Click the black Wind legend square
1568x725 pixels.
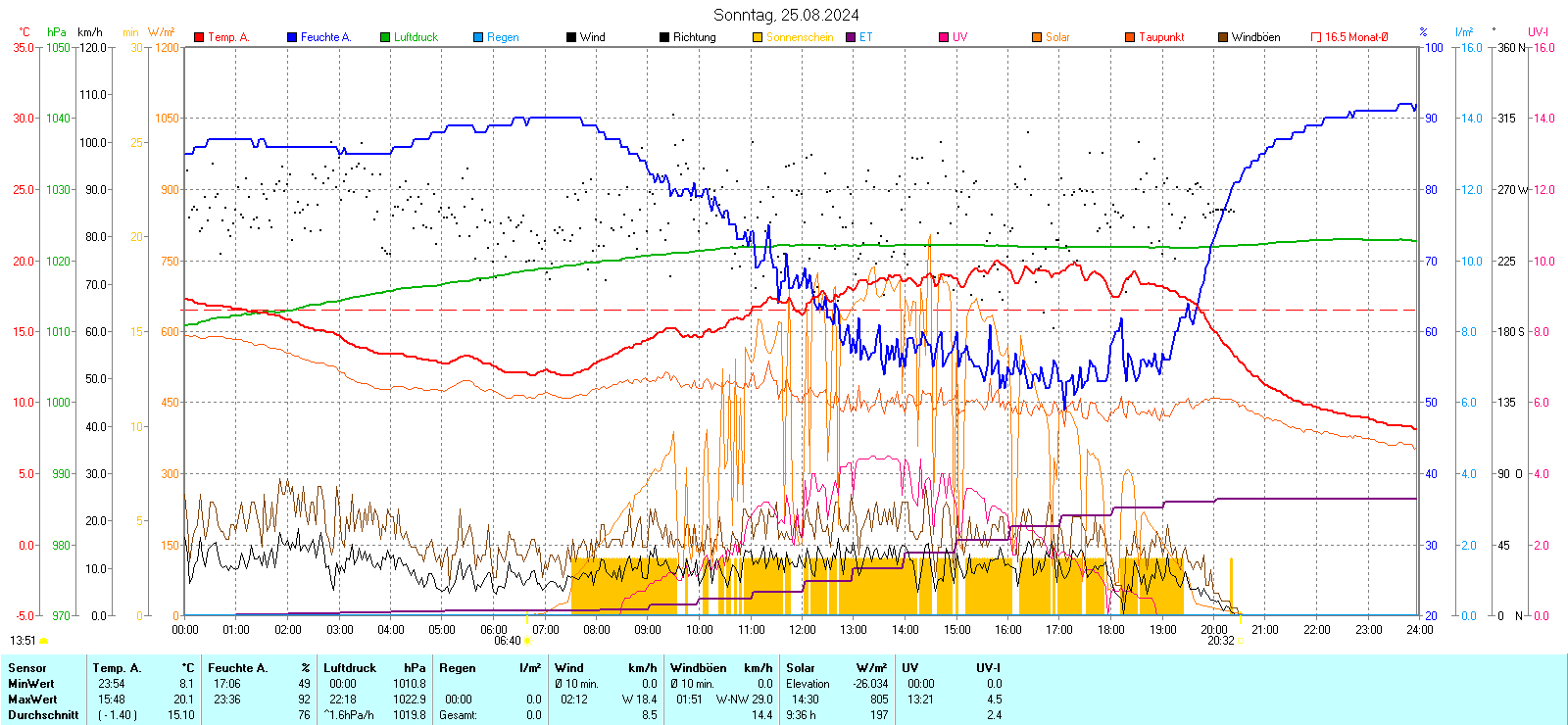[571, 37]
